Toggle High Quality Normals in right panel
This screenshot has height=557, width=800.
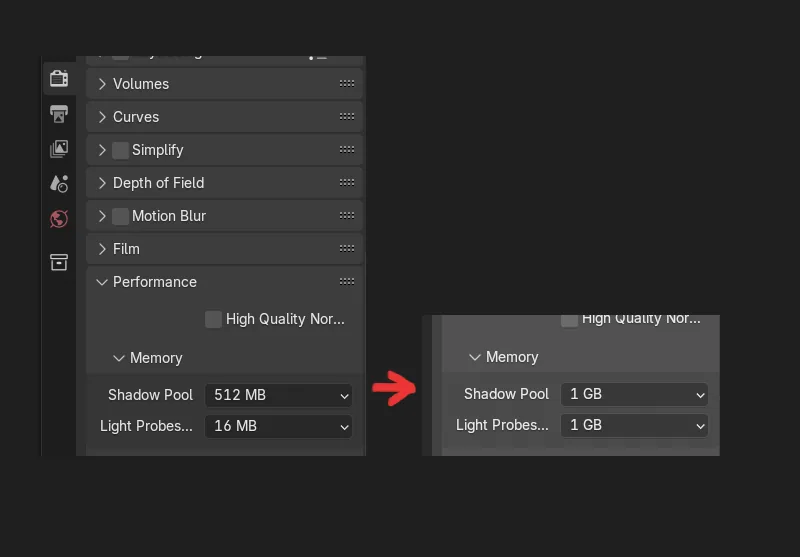[569, 321]
